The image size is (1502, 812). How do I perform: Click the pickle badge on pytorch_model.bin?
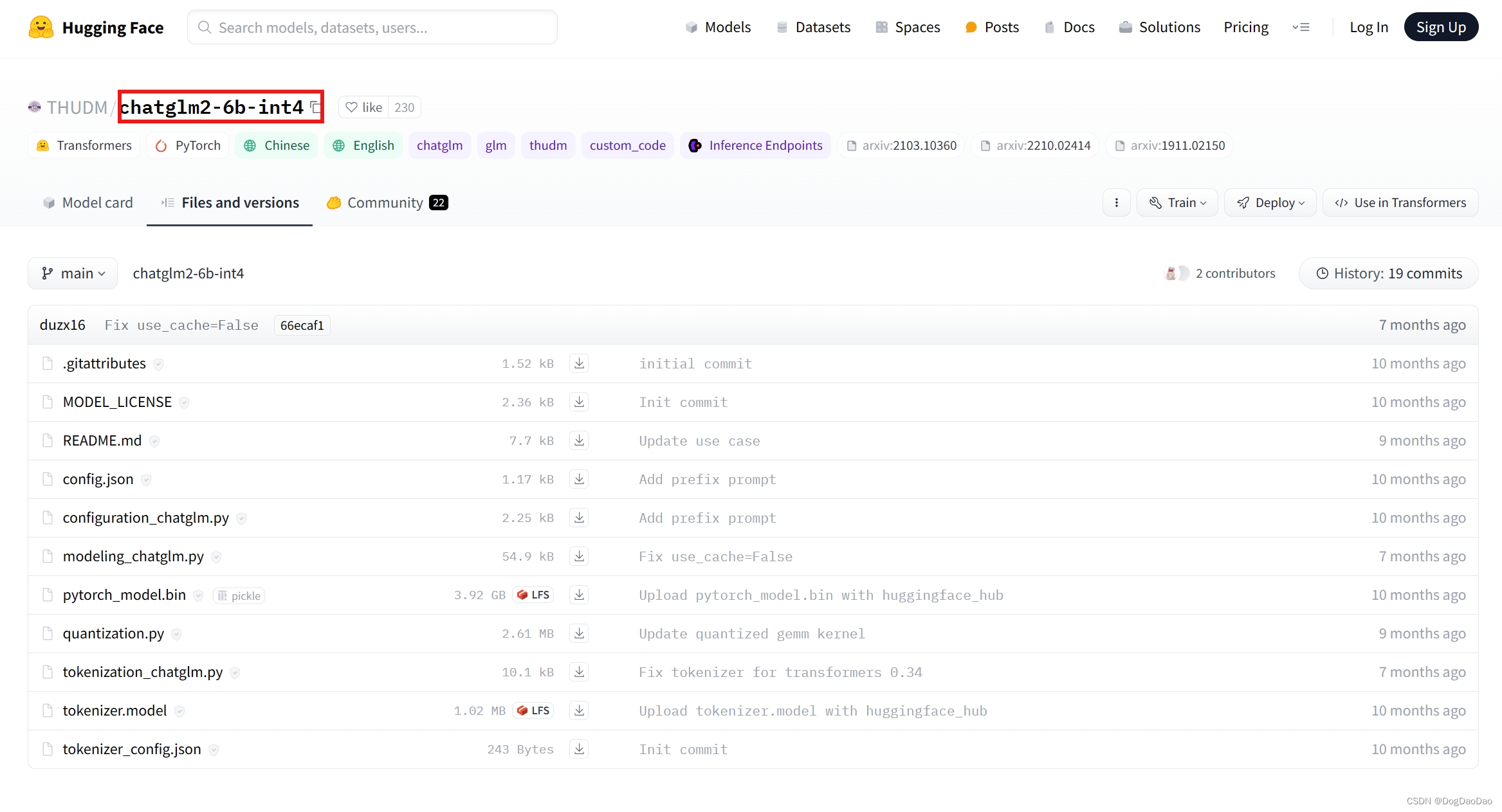239,596
